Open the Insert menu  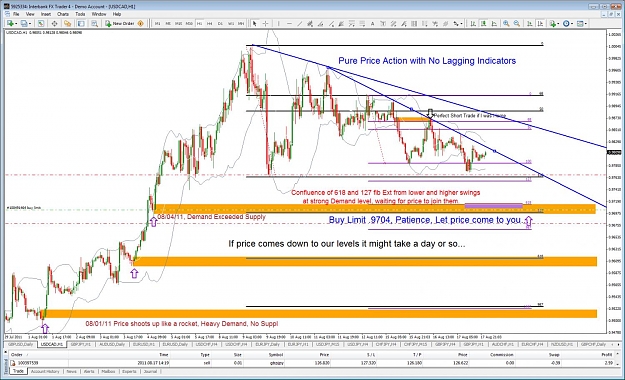(x=46, y=14)
